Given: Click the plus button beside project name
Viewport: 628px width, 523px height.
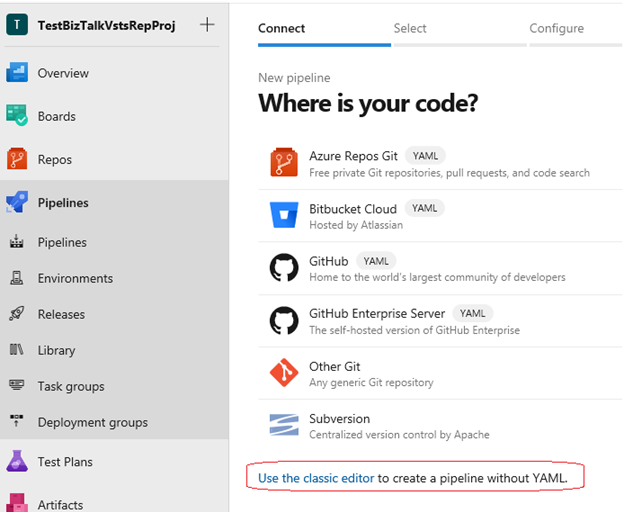Looking at the screenshot, I should tap(207, 25).
